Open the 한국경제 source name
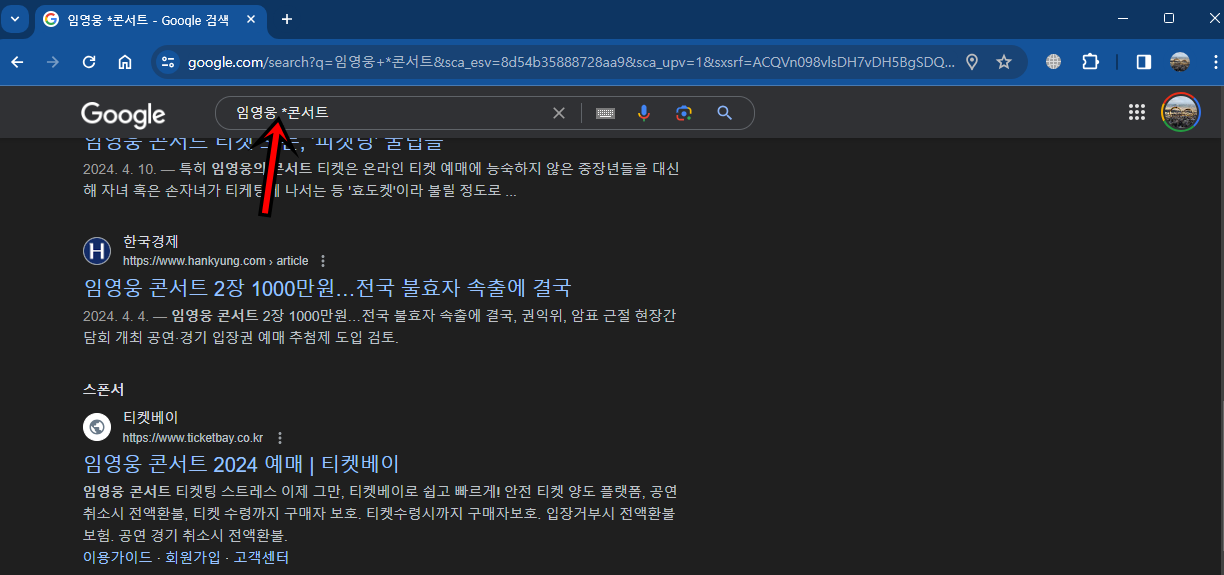 [x=151, y=242]
